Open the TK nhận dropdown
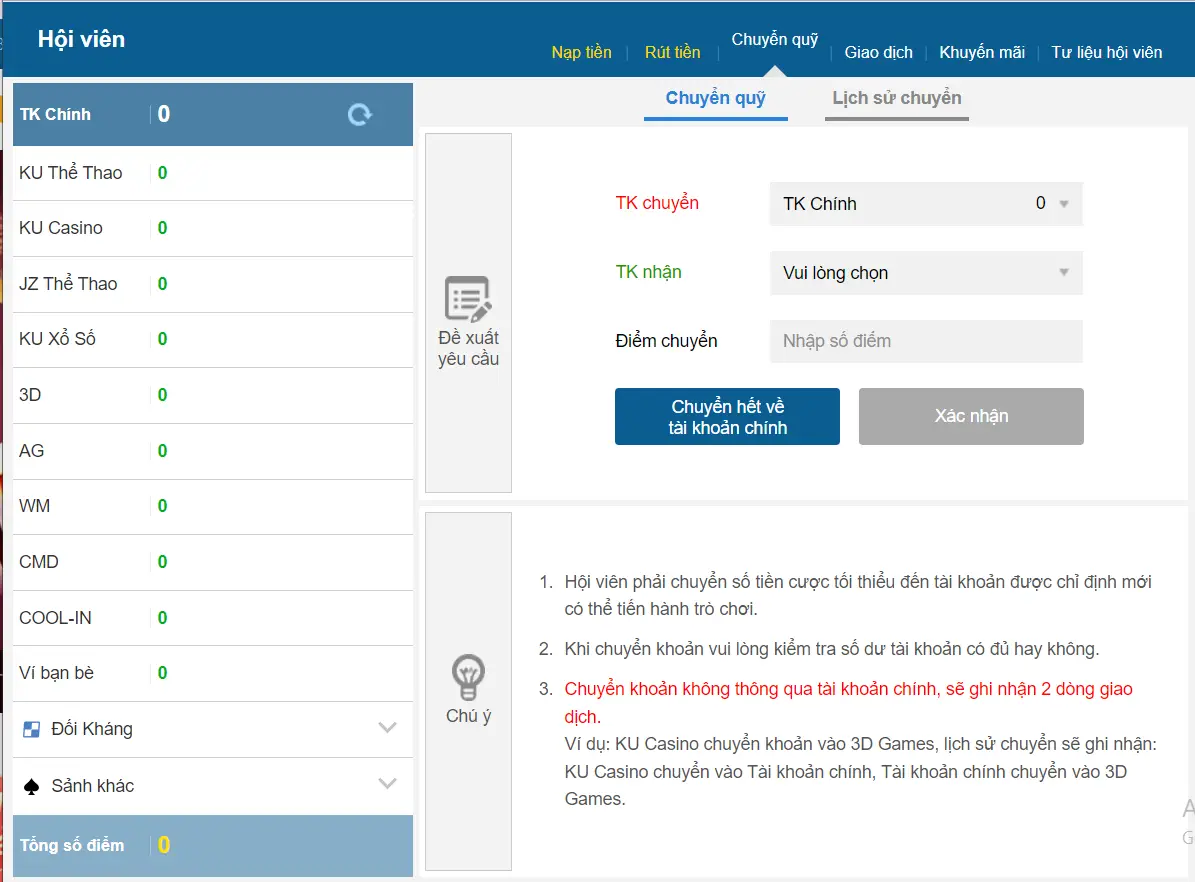The height and width of the screenshot is (882, 1195). [x=925, y=272]
